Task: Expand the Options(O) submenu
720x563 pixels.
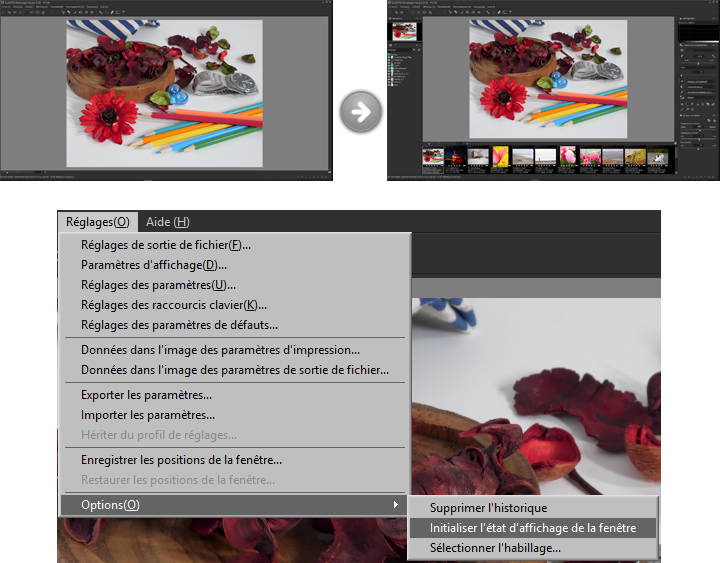Action: (110, 505)
